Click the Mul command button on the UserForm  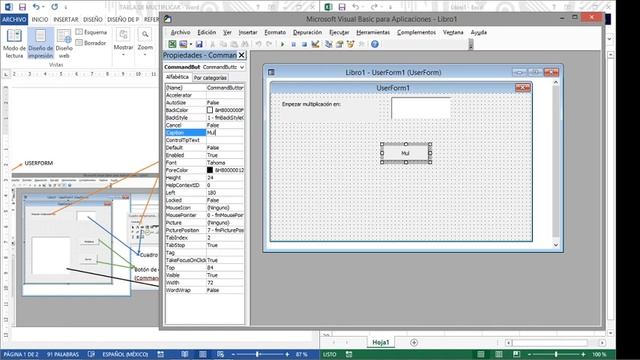(406, 153)
